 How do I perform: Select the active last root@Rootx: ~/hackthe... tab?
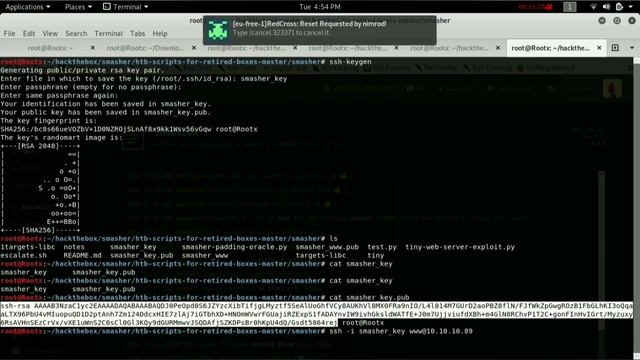550,48
